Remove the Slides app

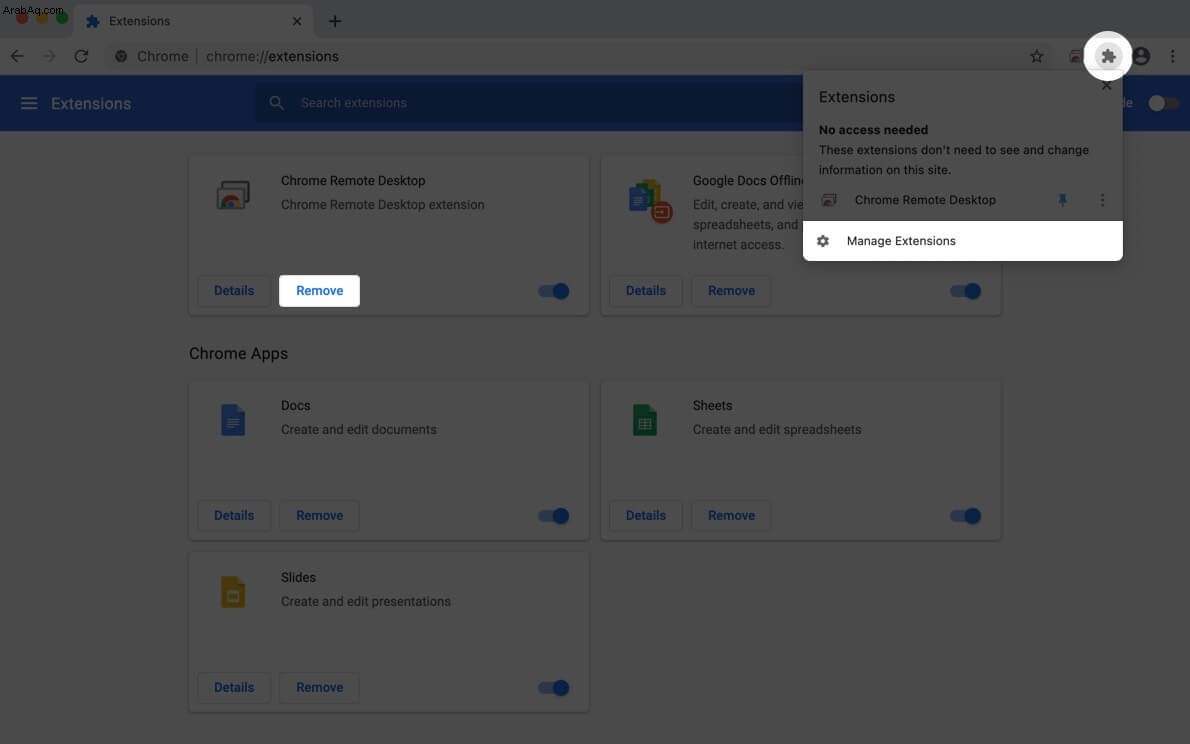(x=320, y=687)
